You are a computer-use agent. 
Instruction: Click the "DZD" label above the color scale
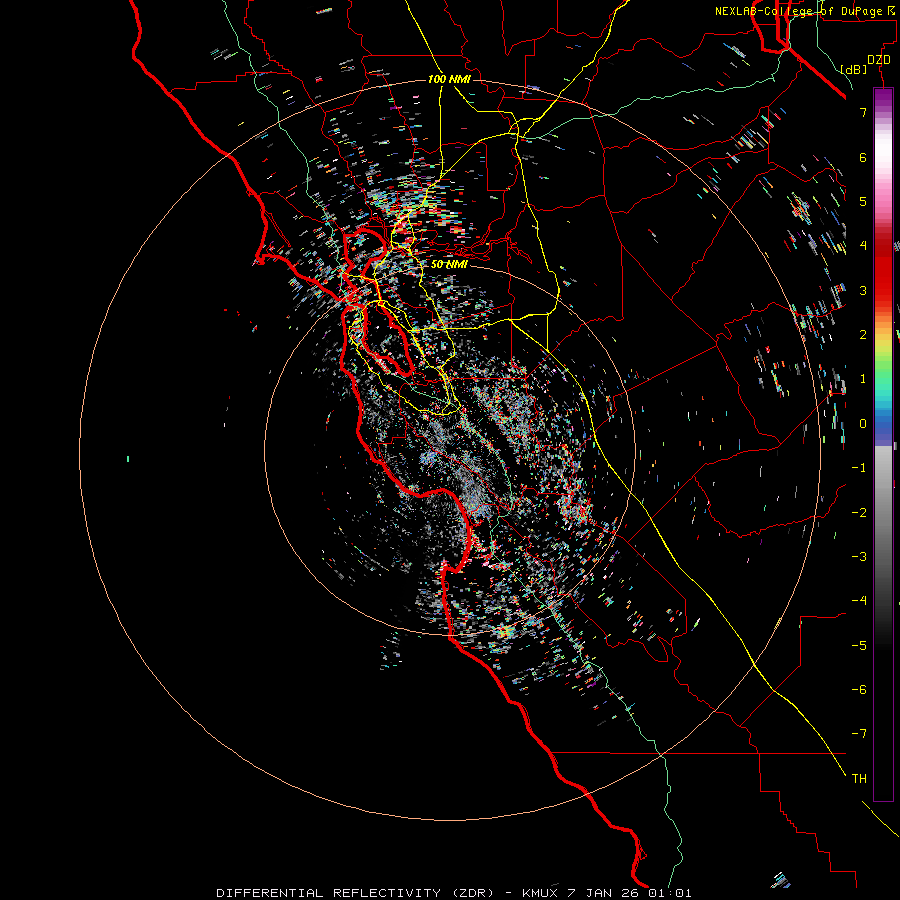[879, 60]
